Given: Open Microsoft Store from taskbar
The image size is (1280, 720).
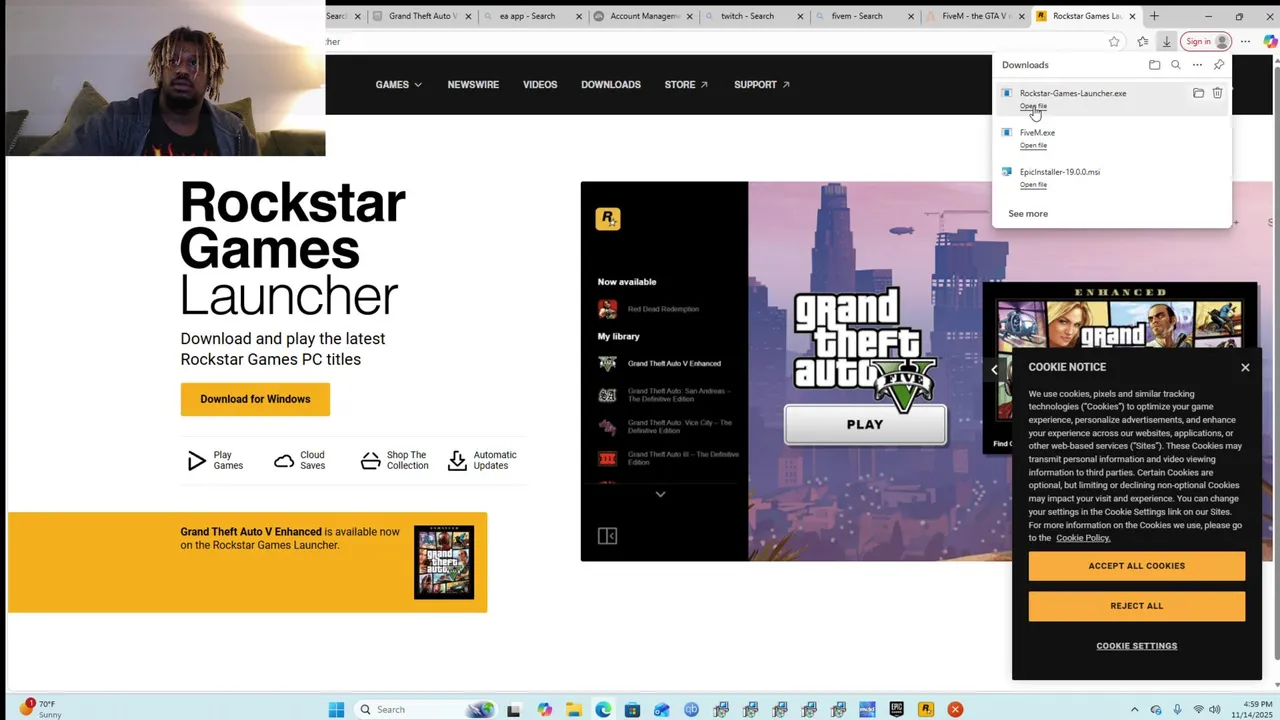Looking at the screenshot, I should click(632, 710).
